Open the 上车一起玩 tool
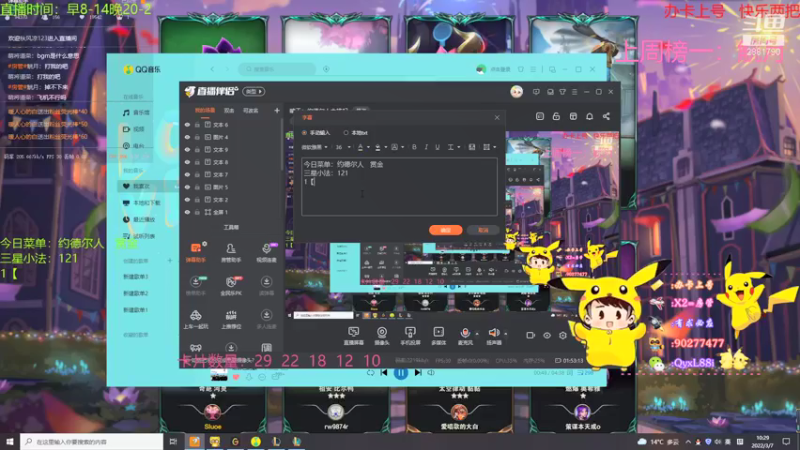This screenshot has height=450, width=800. [195, 319]
